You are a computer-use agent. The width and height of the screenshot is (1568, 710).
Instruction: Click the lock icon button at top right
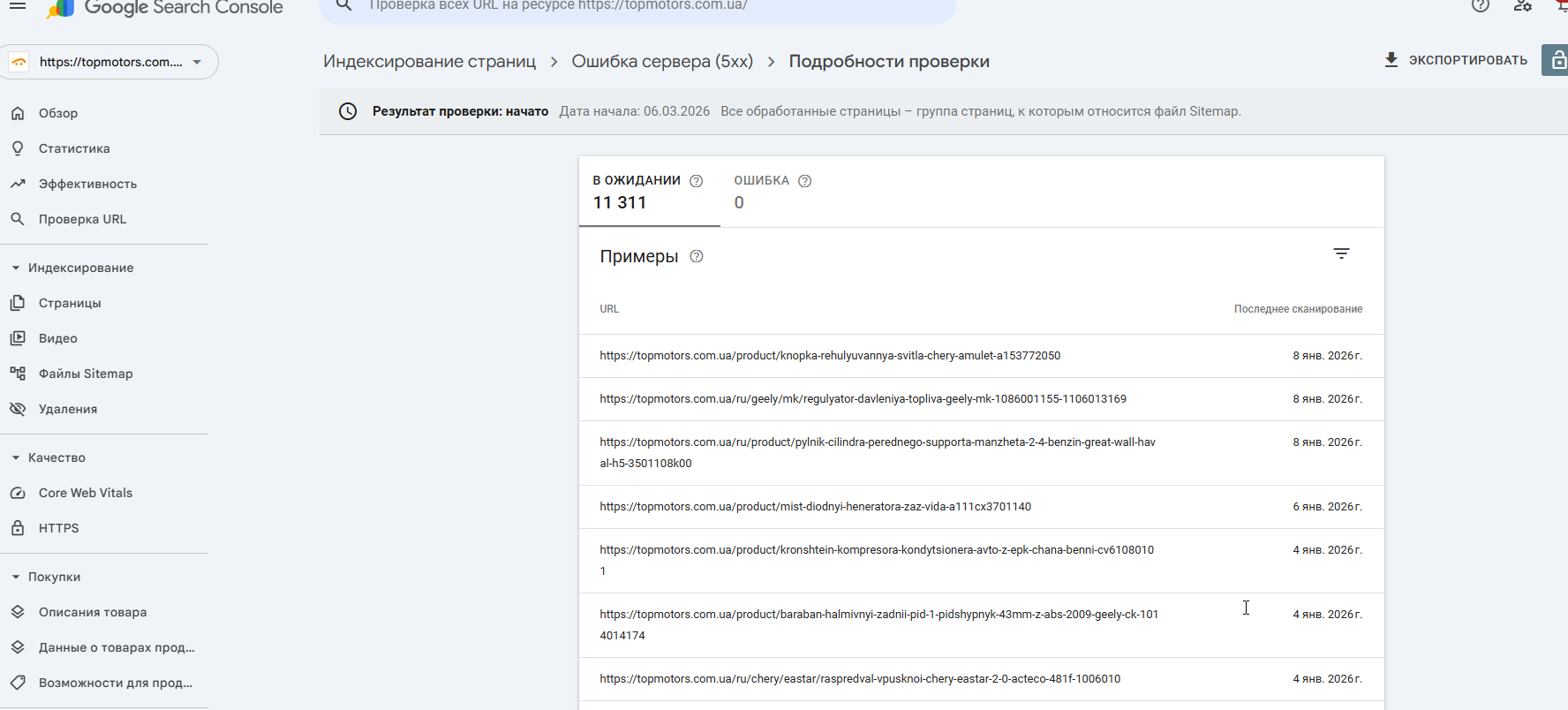point(1556,60)
